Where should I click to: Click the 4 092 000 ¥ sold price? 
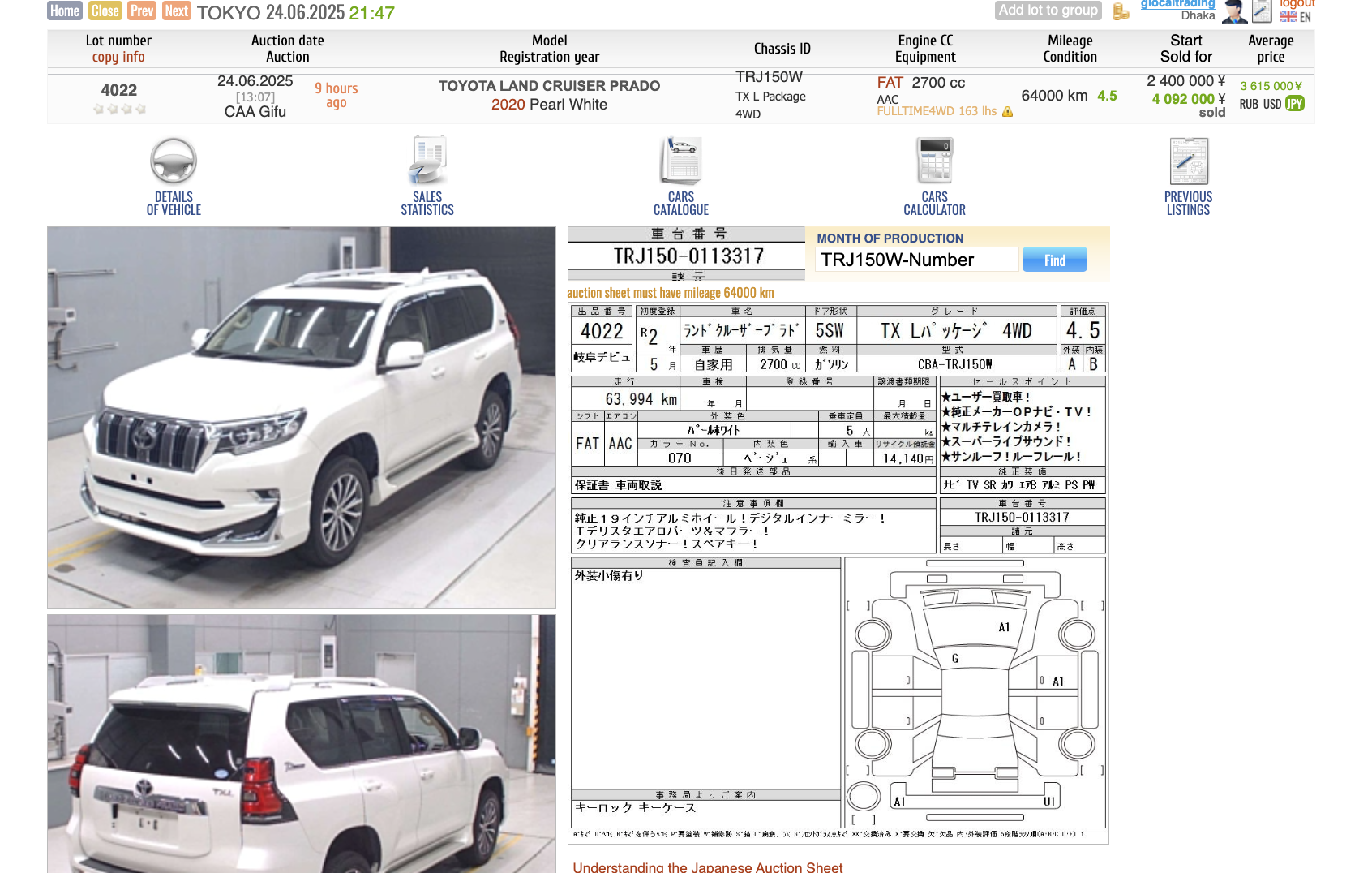click(1189, 99)
